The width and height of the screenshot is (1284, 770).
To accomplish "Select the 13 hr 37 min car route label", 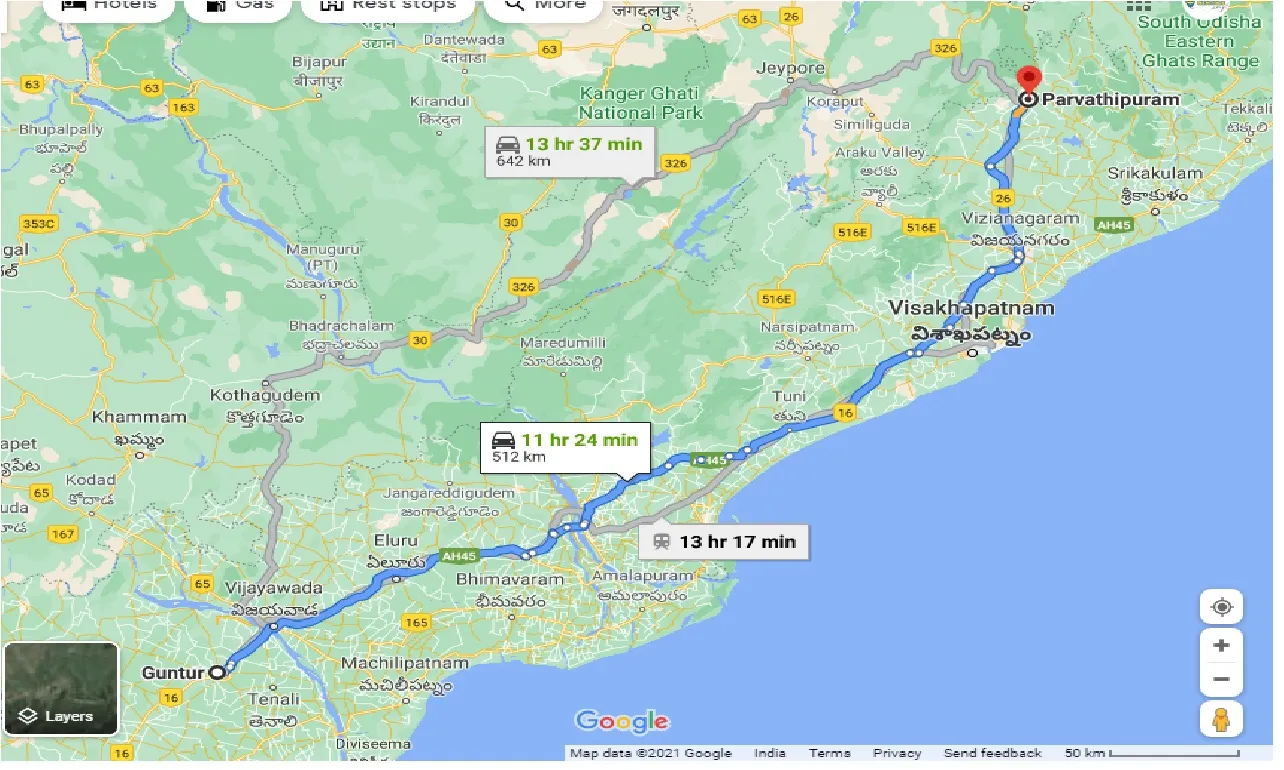I will coord(571,151).
